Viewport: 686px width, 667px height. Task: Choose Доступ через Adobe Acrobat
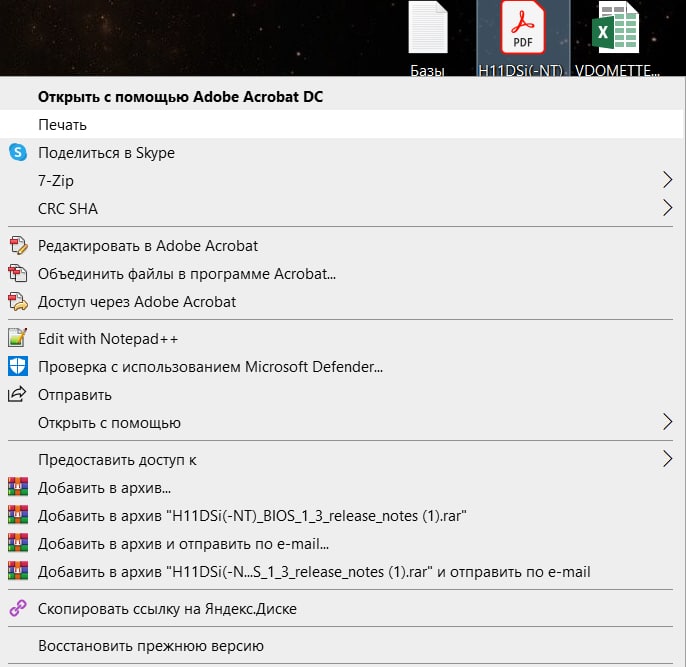pyautogui.click(x=341, y=302)
